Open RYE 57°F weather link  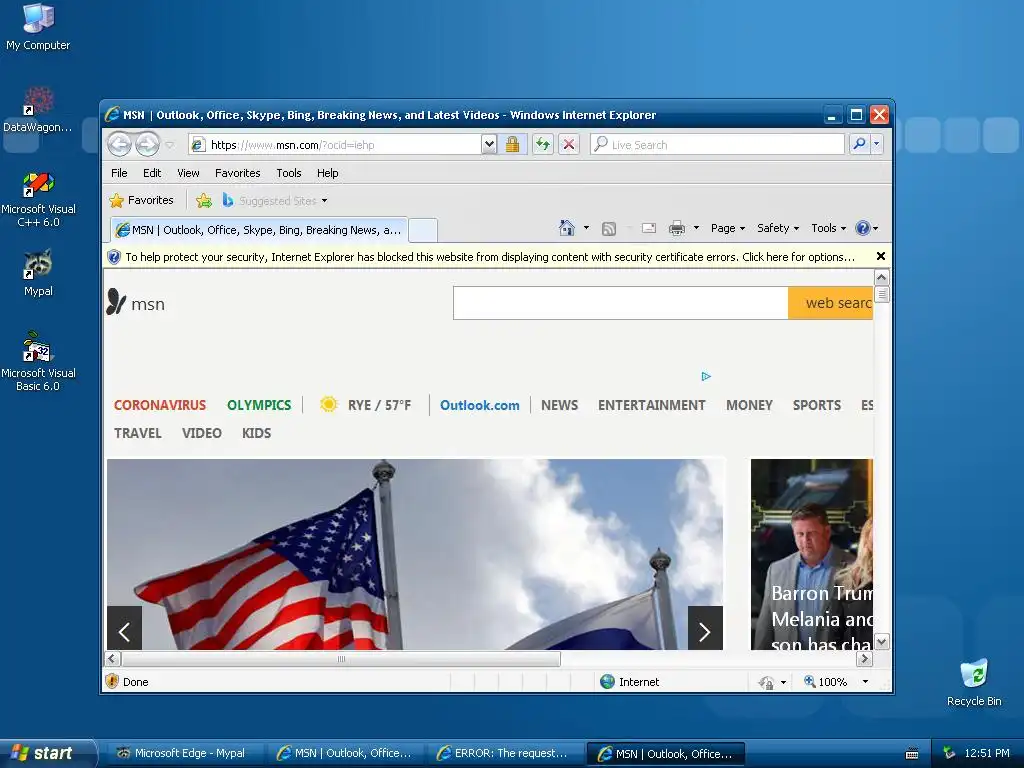pyautogui.click(x=366, y=405)
